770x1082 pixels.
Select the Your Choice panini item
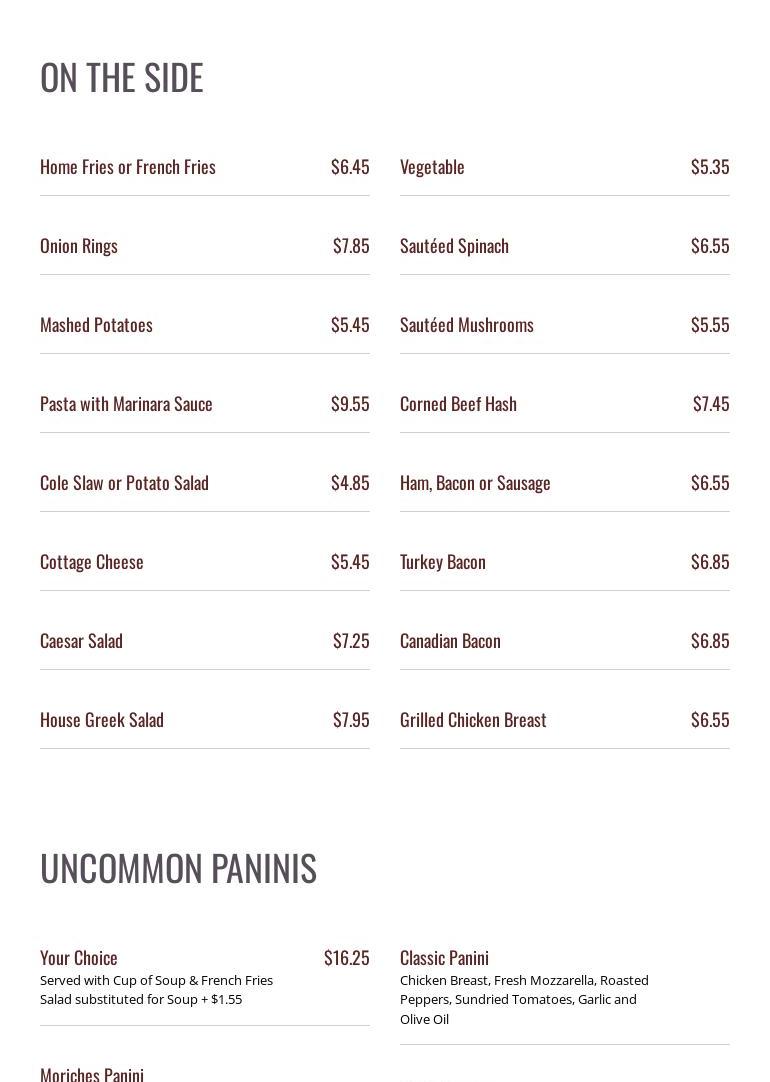click(79, 958)
